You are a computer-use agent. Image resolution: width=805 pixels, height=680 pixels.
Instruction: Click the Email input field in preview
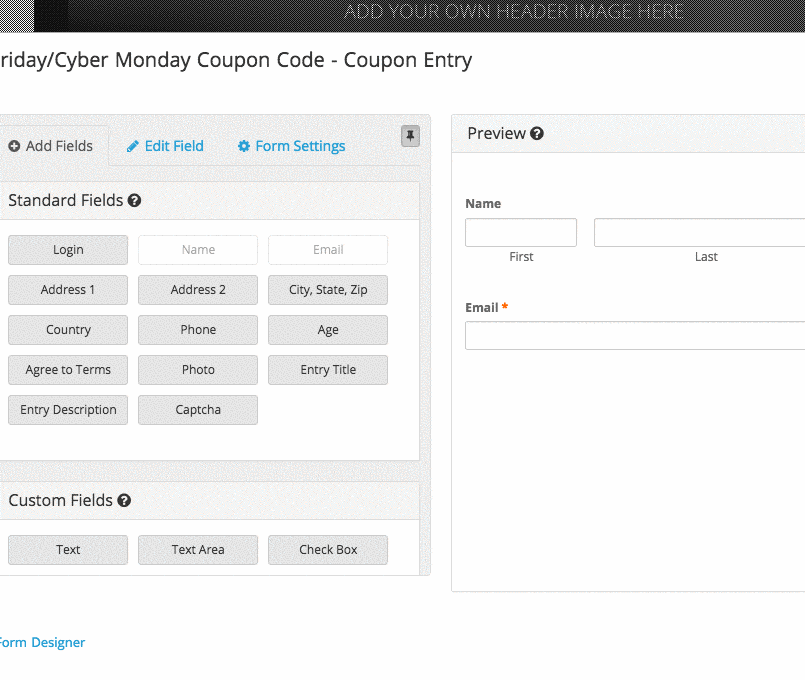[635, 336]
